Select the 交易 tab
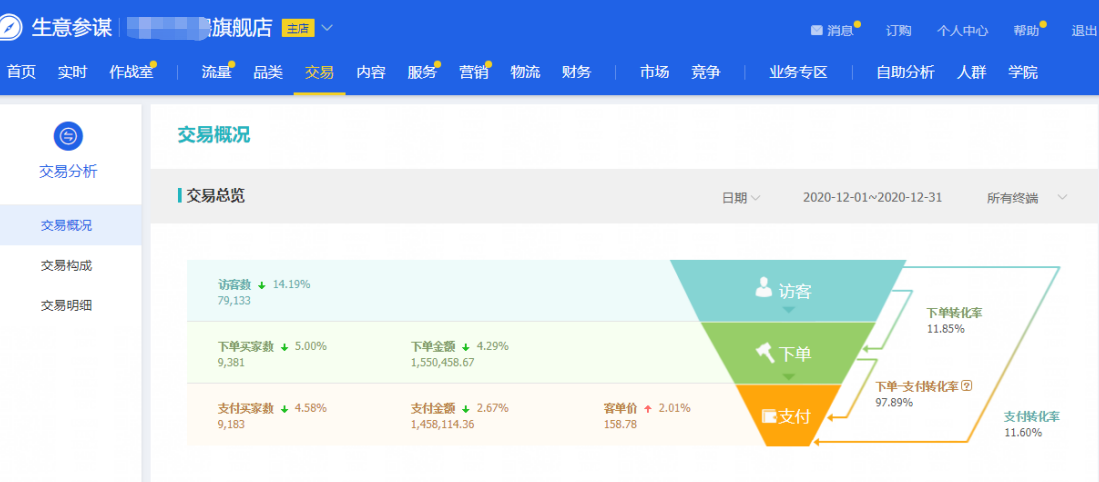 [x=319, y=71]
